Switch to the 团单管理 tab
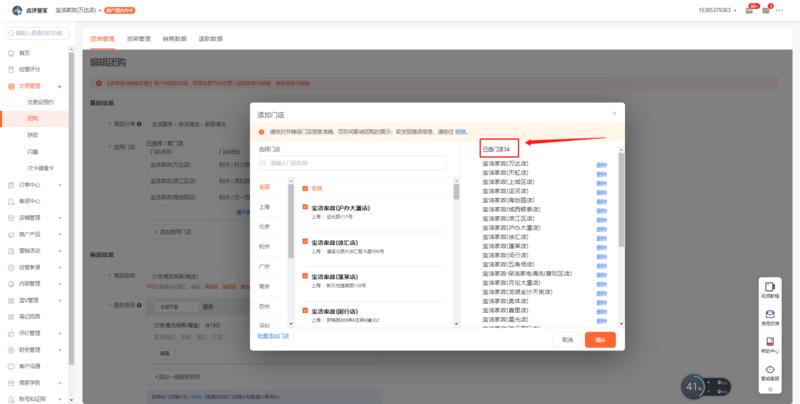 pyautogui.click(x=103, y=39)
